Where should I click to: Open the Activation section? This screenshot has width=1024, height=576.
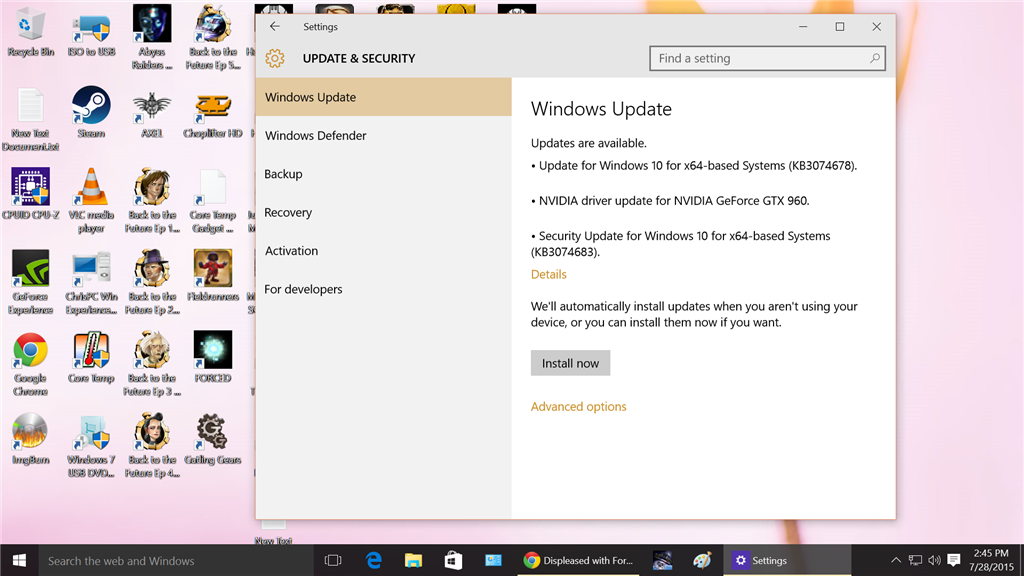[383, 251]
